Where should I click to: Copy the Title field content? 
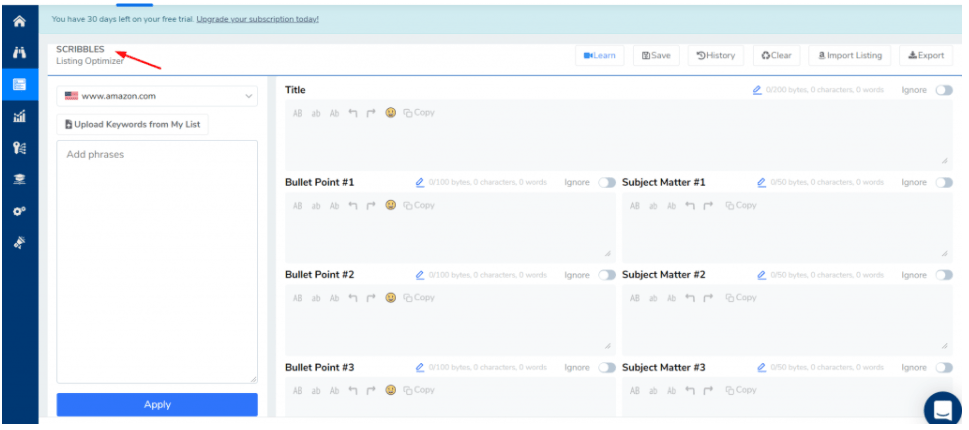[x=419, y=112]
